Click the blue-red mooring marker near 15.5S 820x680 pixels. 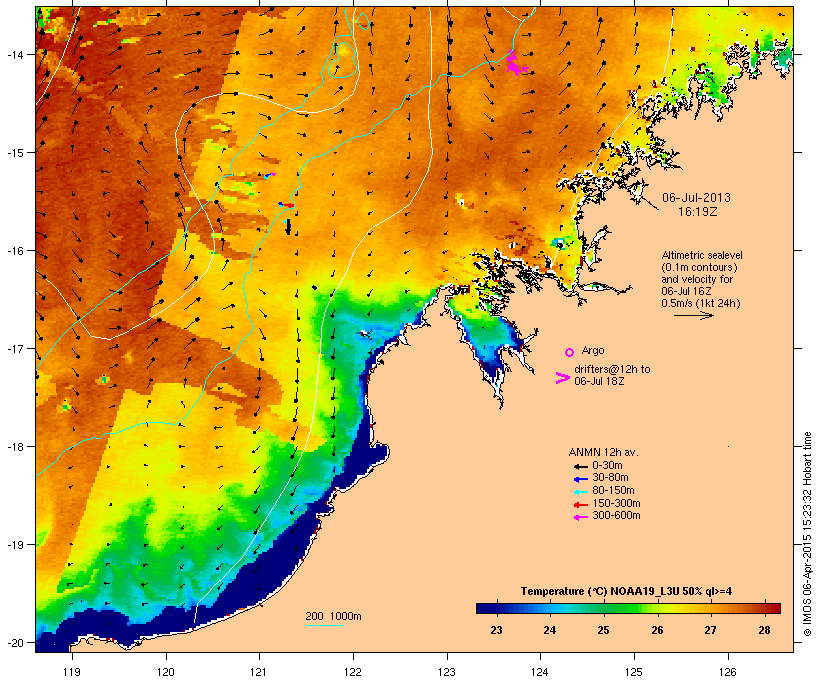click(x=286, y=205)
